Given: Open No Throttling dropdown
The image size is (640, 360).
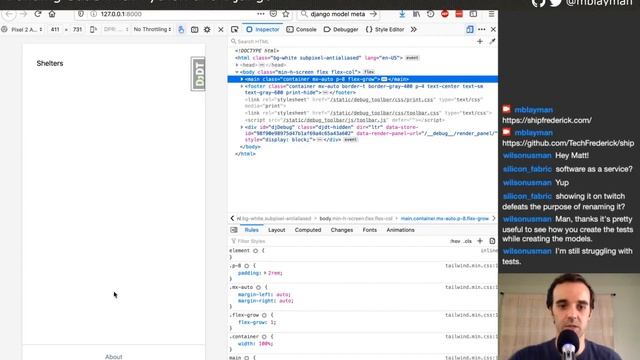Looking at the screenshot, I should pyautogui.click(x=152, y=29).
